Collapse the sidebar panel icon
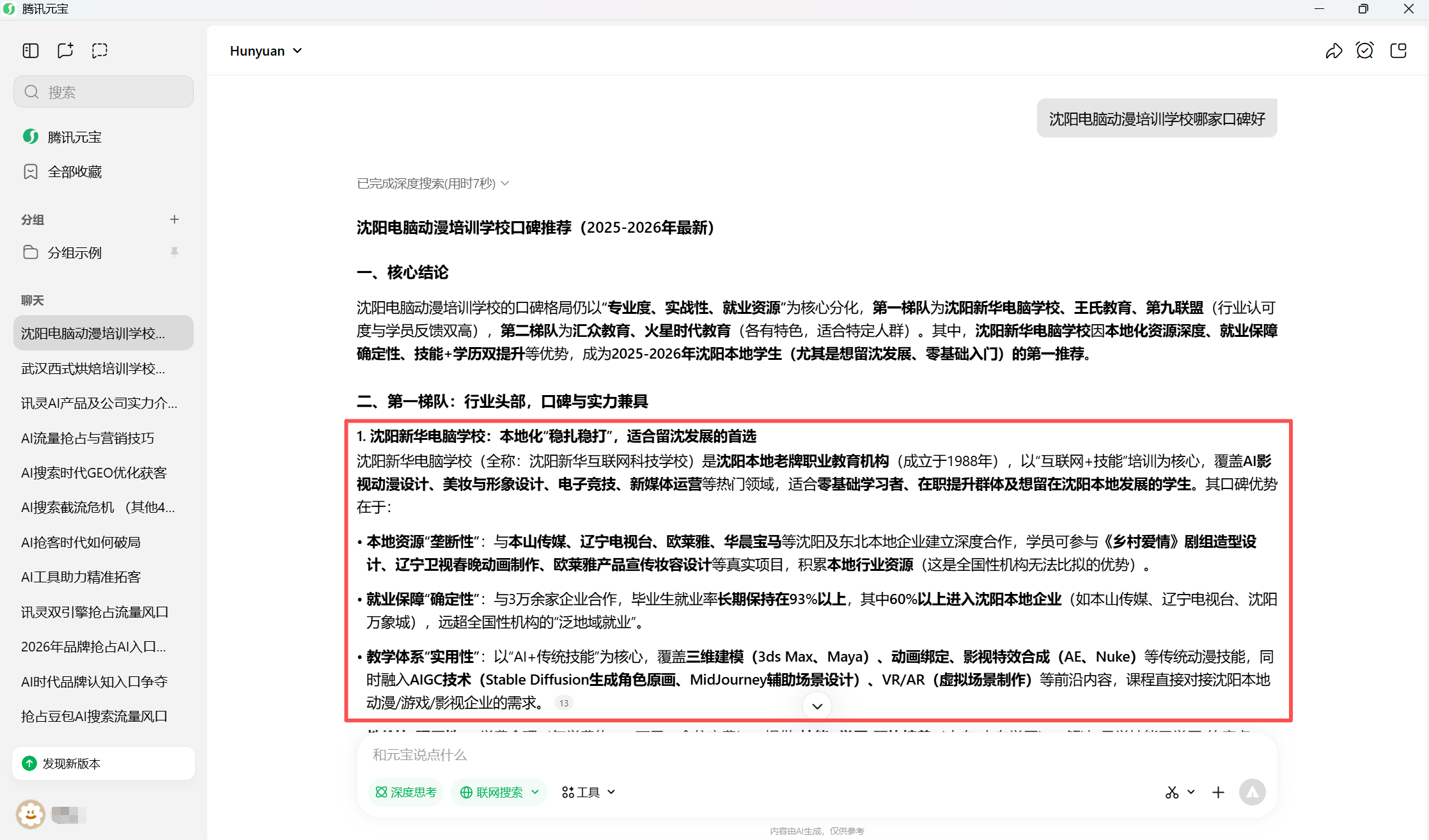The height and width of the screenshot is (840, 1429). coord(31,51)
